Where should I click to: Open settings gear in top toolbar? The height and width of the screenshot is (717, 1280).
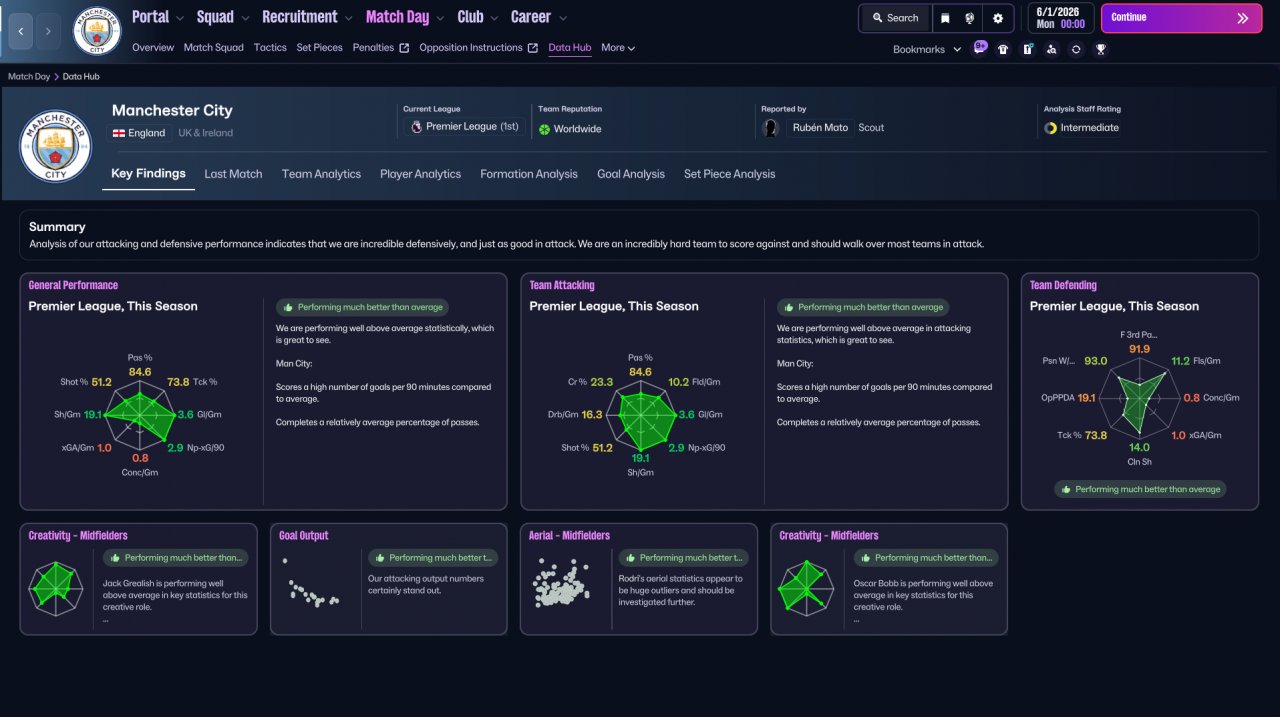pos(998,18)
